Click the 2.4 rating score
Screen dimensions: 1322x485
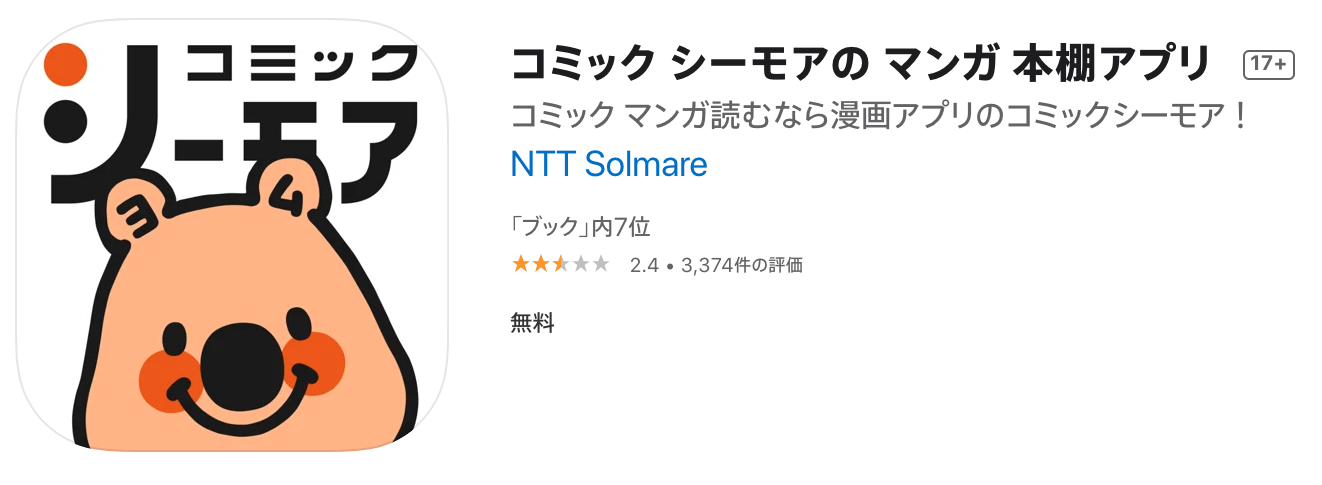(644, 265)
